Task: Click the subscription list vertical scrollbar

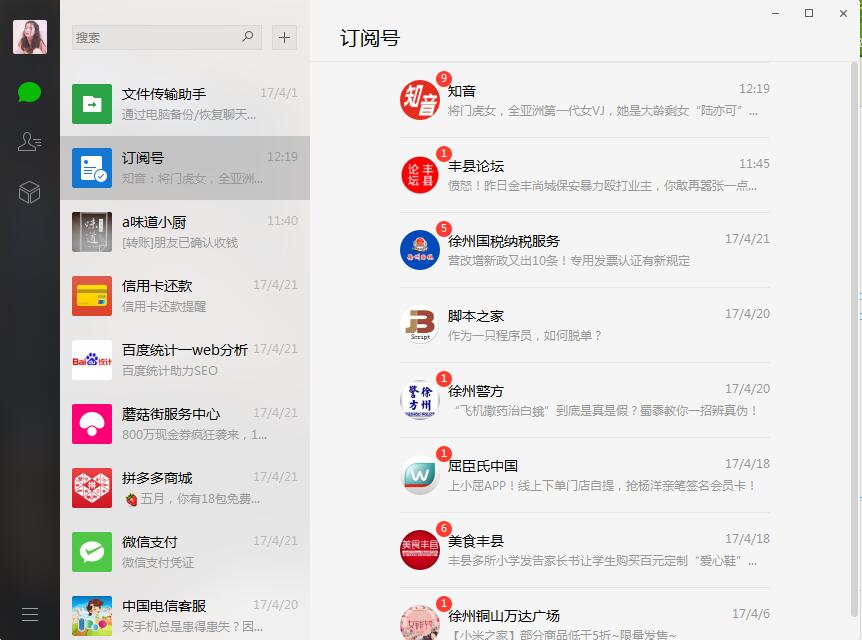Action: click(x=854, y=340)
